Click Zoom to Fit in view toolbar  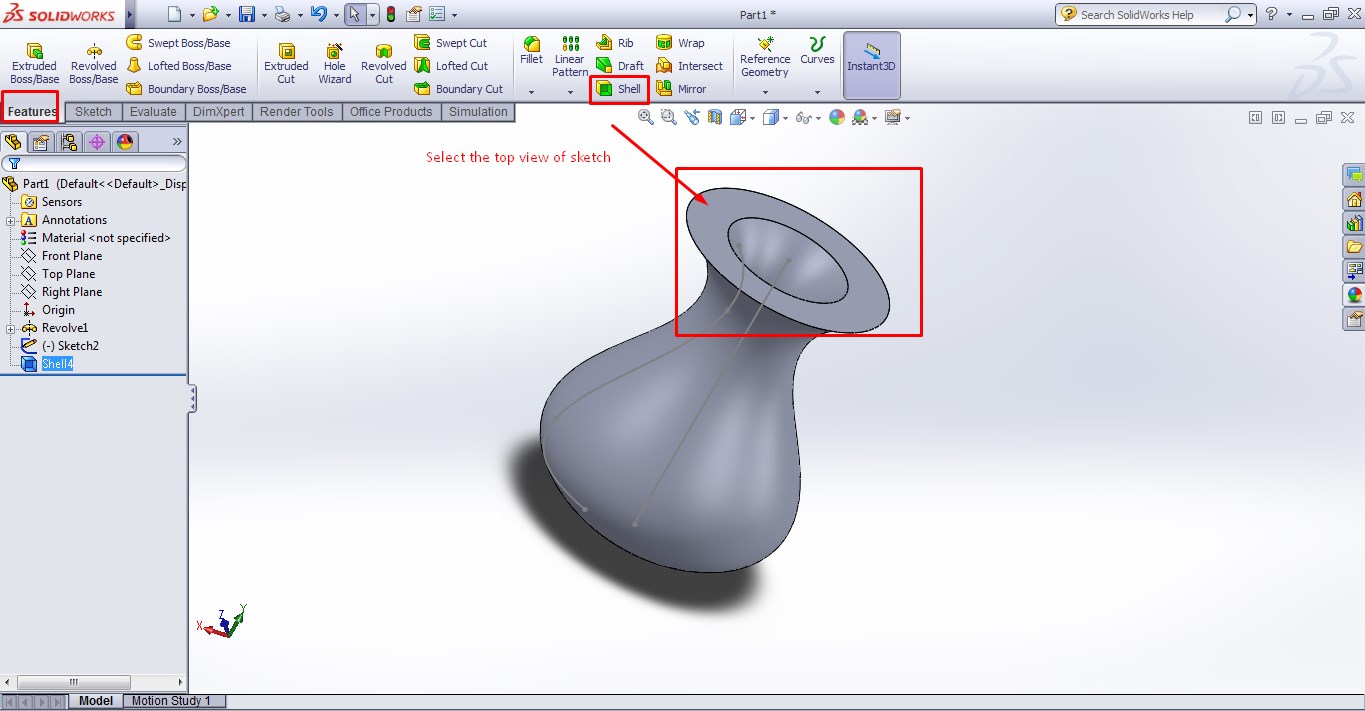click(x=646, y=117)
